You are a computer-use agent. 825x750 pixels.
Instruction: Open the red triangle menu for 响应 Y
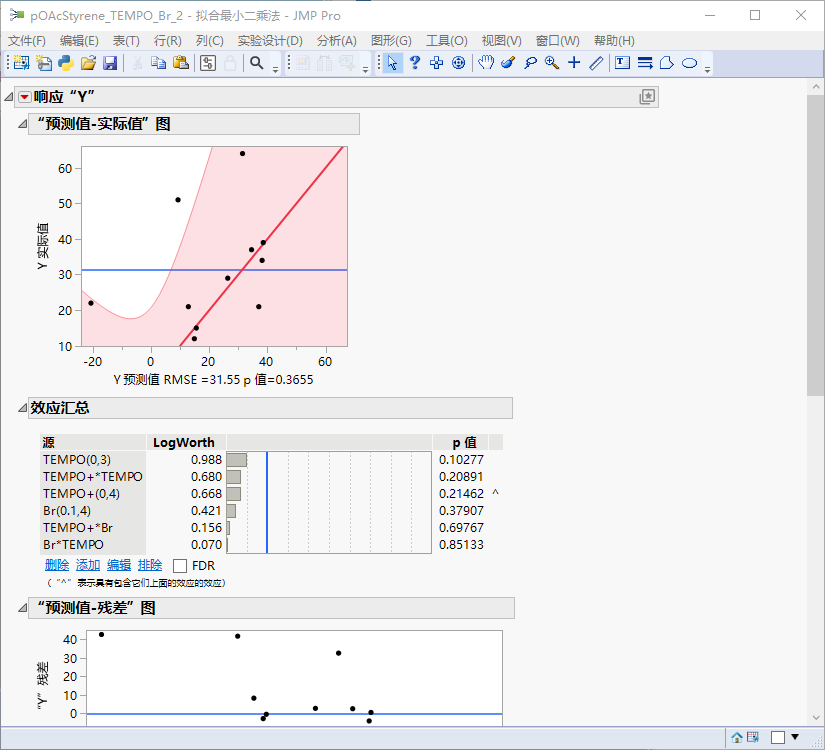click(25, 97)
